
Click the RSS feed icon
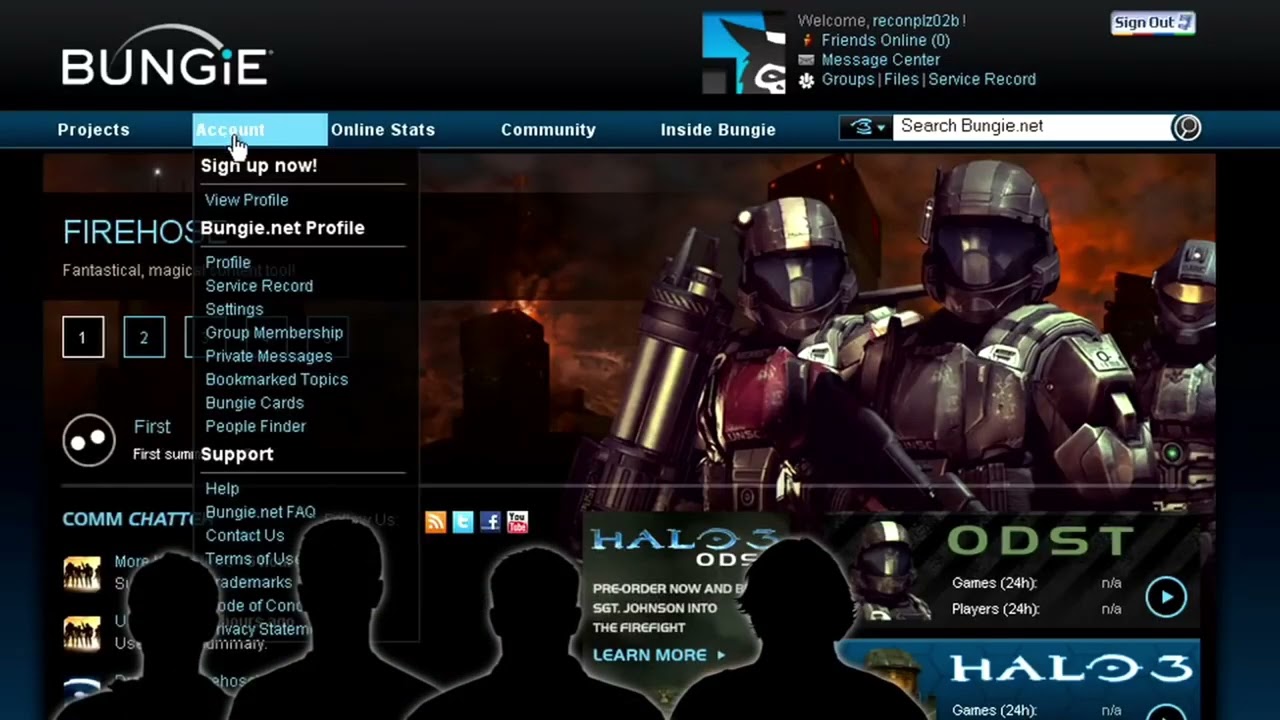coord(435,521)
